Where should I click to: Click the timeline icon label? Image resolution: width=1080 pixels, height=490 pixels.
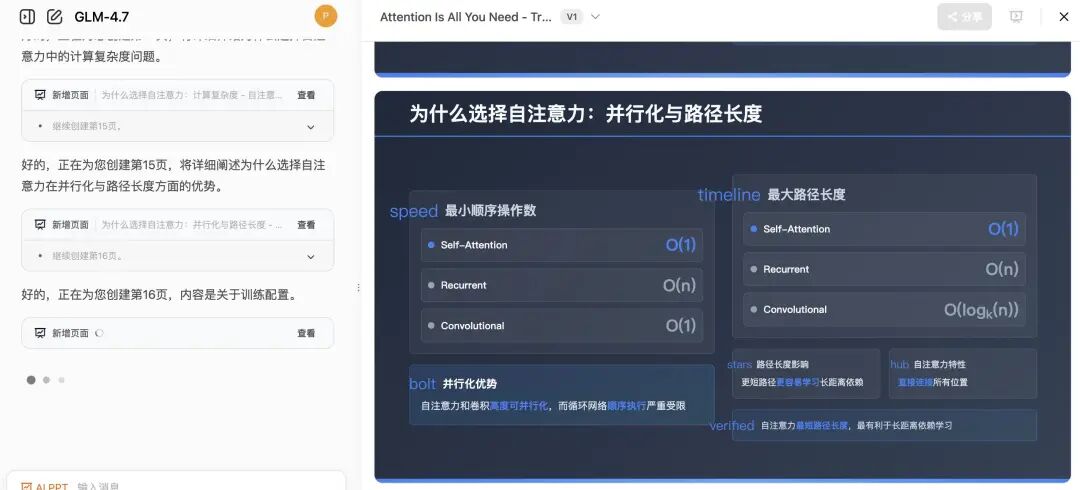point(729,195)
